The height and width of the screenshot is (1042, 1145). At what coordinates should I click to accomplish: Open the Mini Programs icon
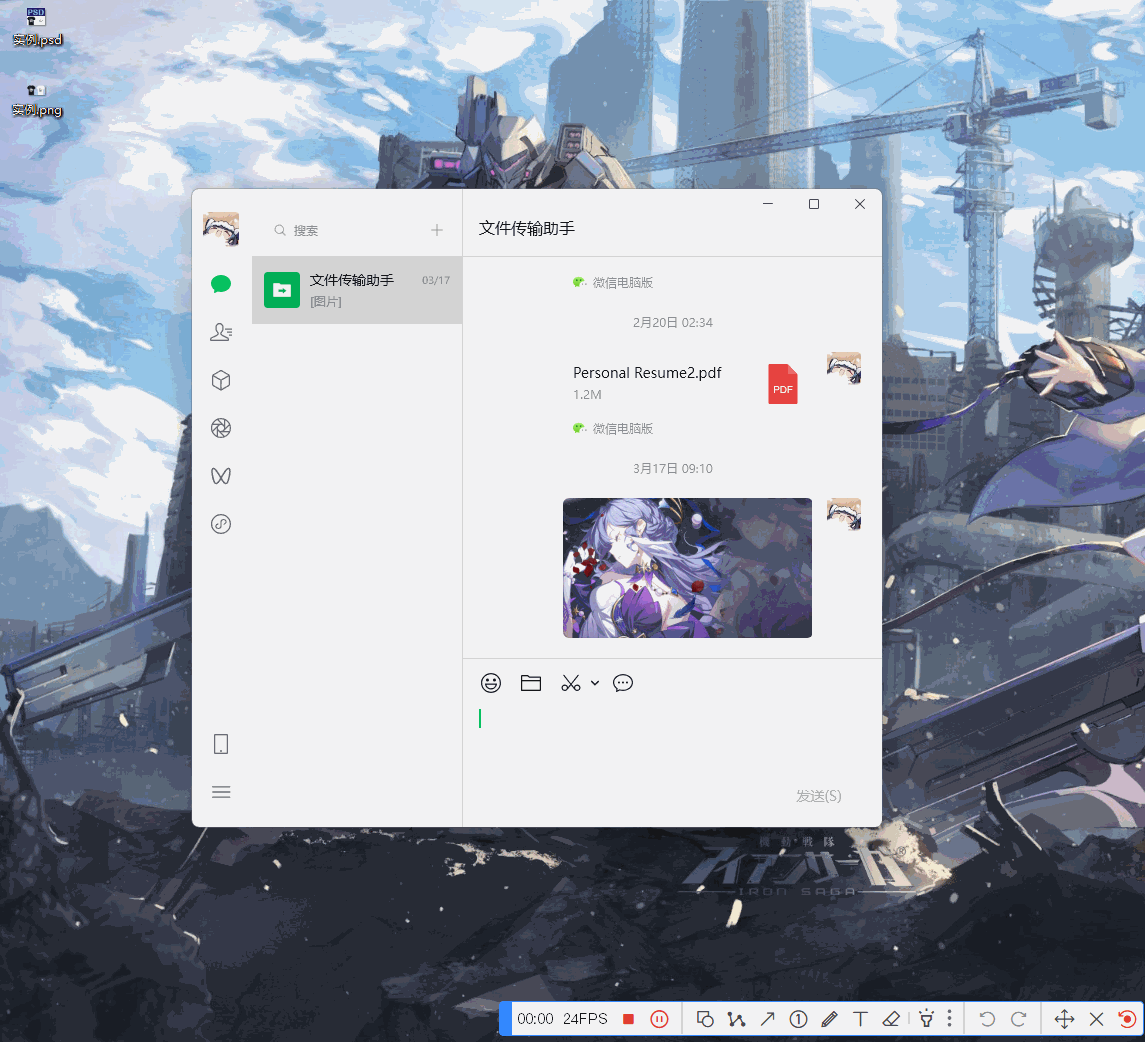tap(221, 524)
